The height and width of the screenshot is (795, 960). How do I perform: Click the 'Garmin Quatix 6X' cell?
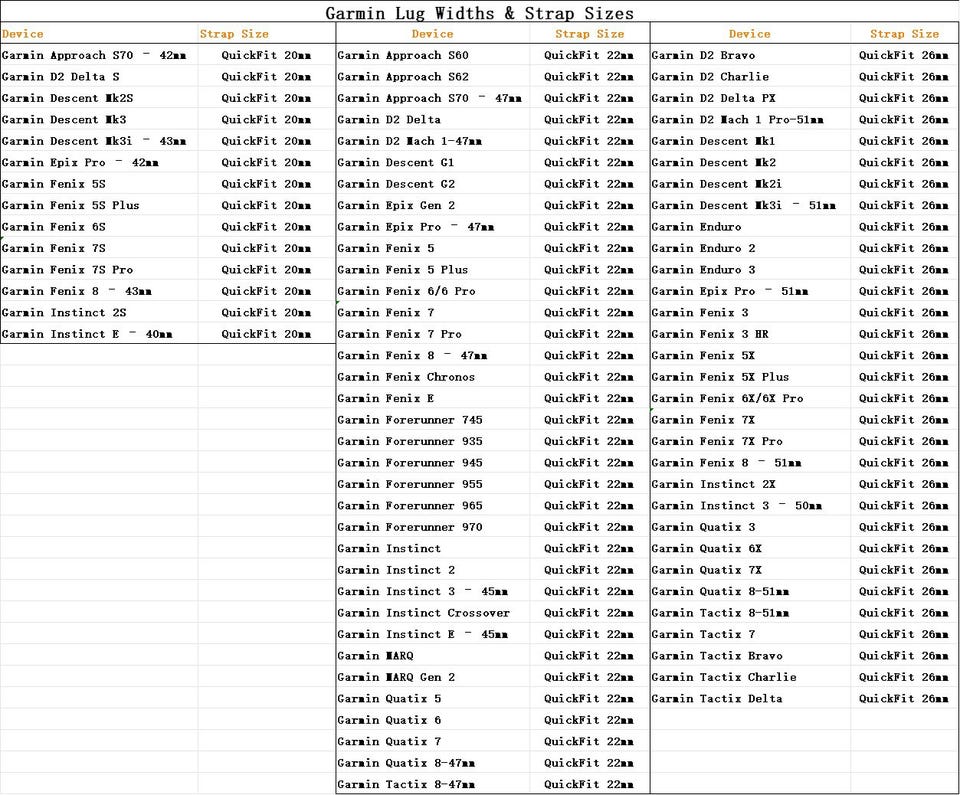click(x=750, y=548)
